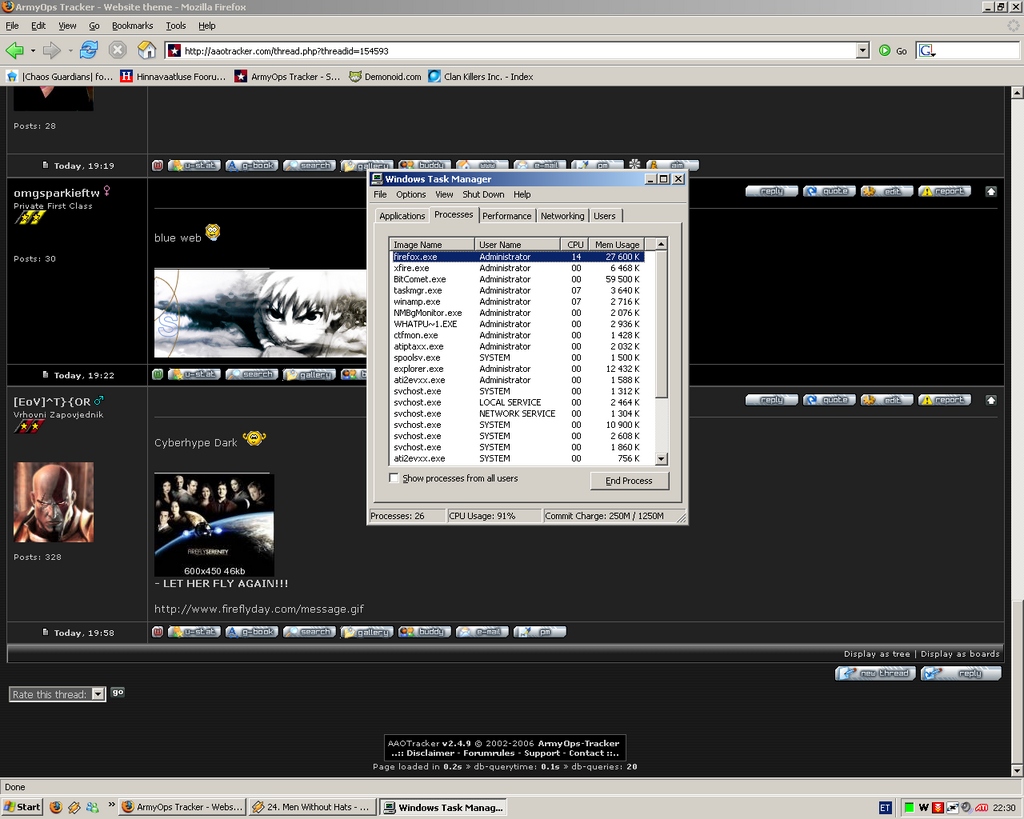Report the [EoV]^T}{OR post
The height and width of the screenshot is (819, 1024).
click(x=944, y=400)
